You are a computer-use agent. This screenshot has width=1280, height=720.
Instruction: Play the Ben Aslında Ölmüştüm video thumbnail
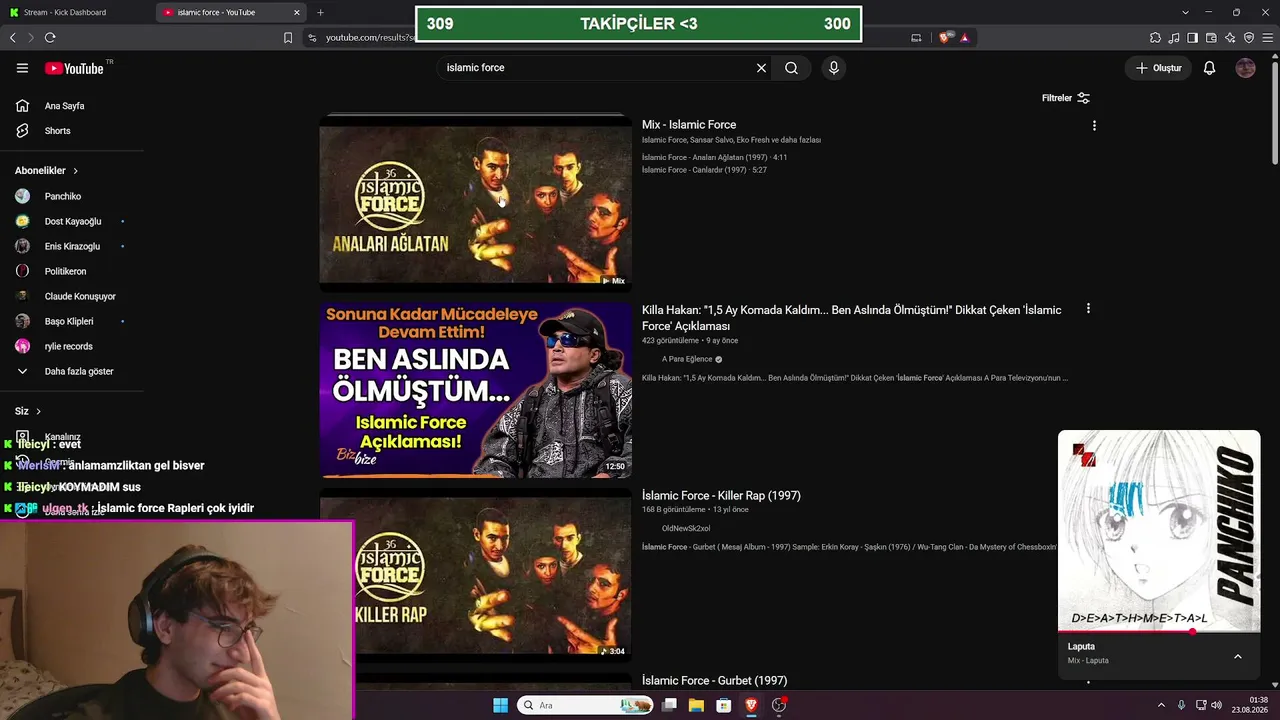coord(475,390)
